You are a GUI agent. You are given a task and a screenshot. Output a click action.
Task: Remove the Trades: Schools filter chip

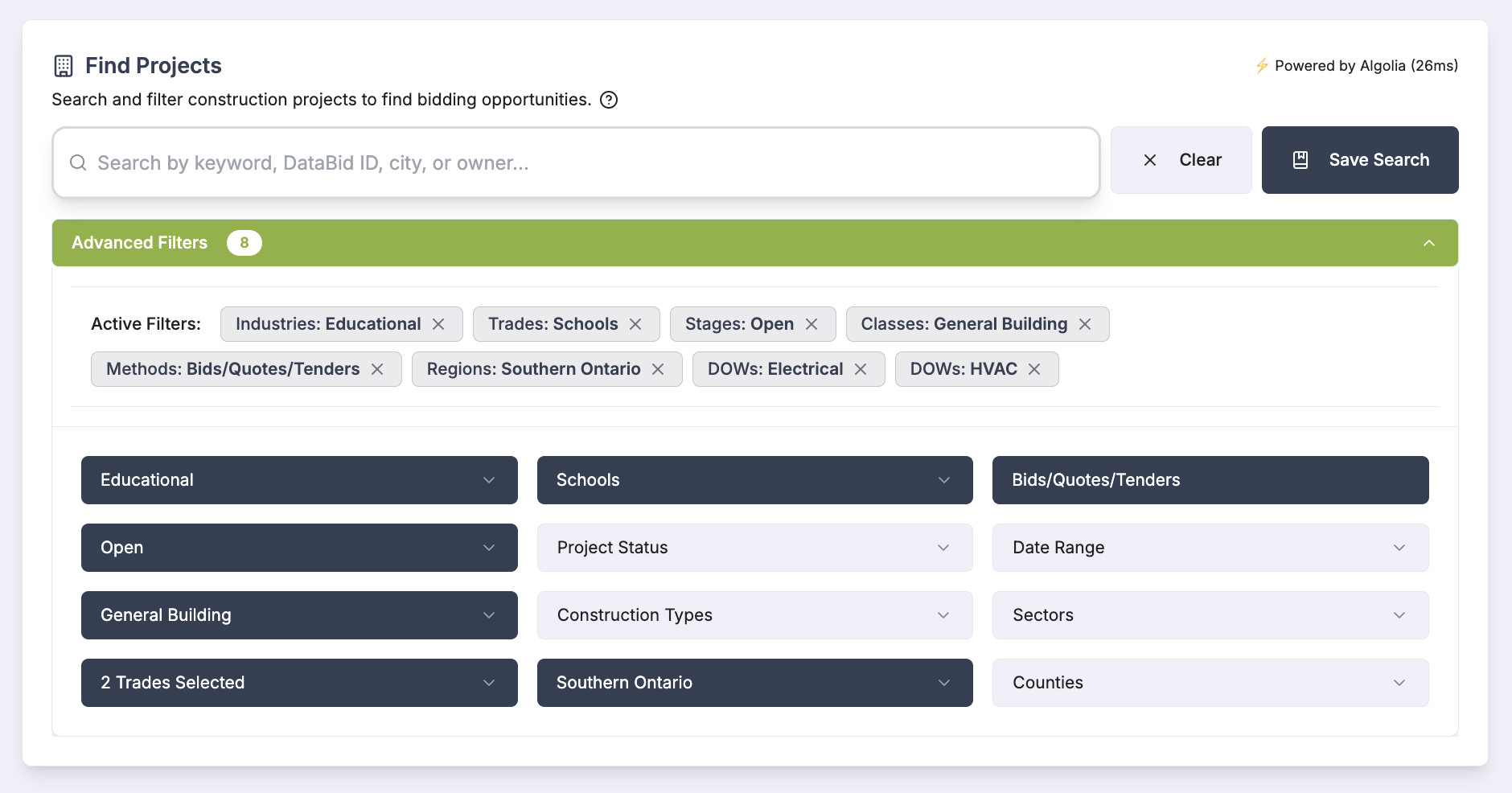pyautogui.click(x=635, y=324)
